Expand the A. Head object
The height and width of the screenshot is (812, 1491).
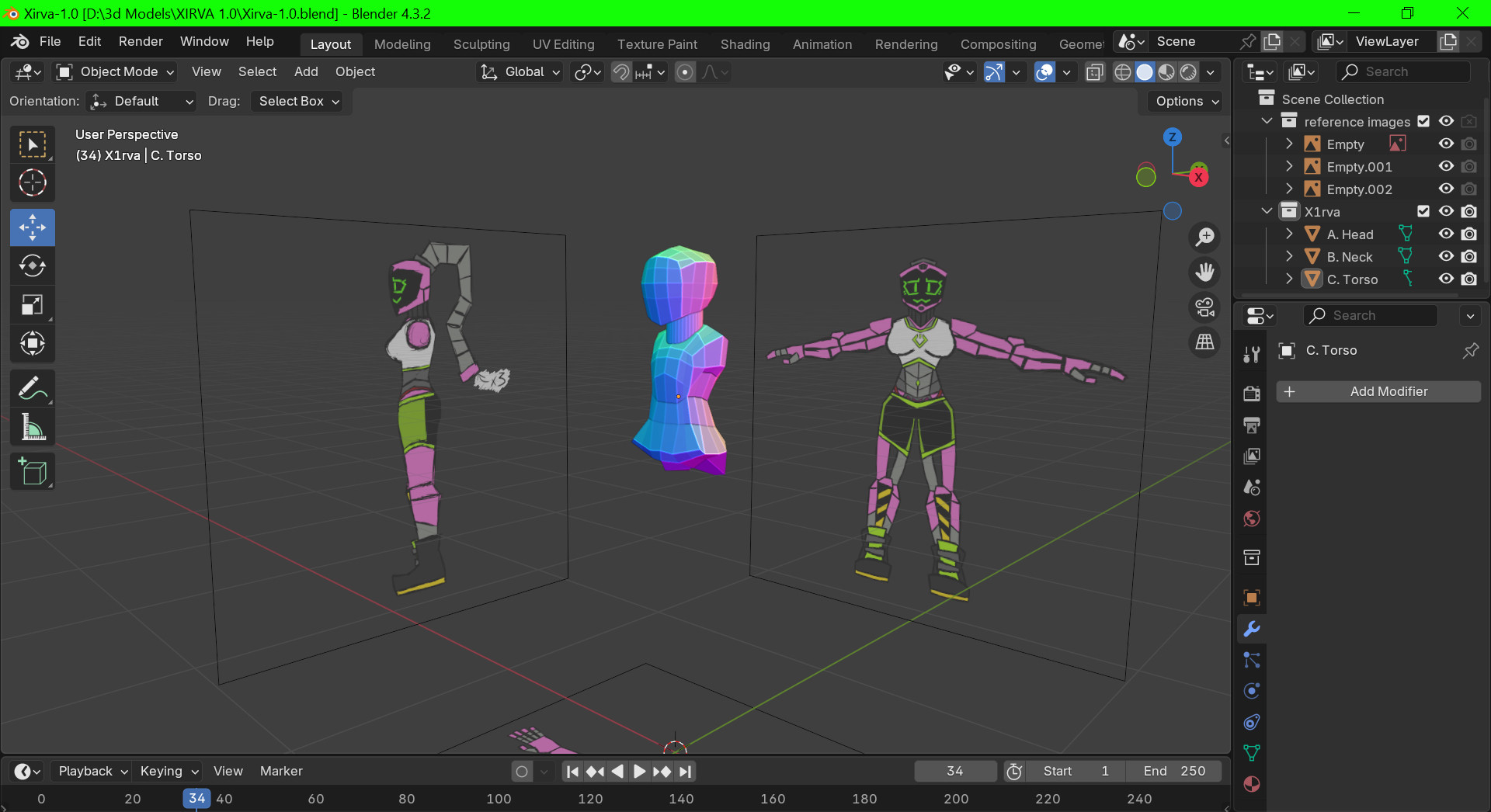click(x=1289, y=234)
